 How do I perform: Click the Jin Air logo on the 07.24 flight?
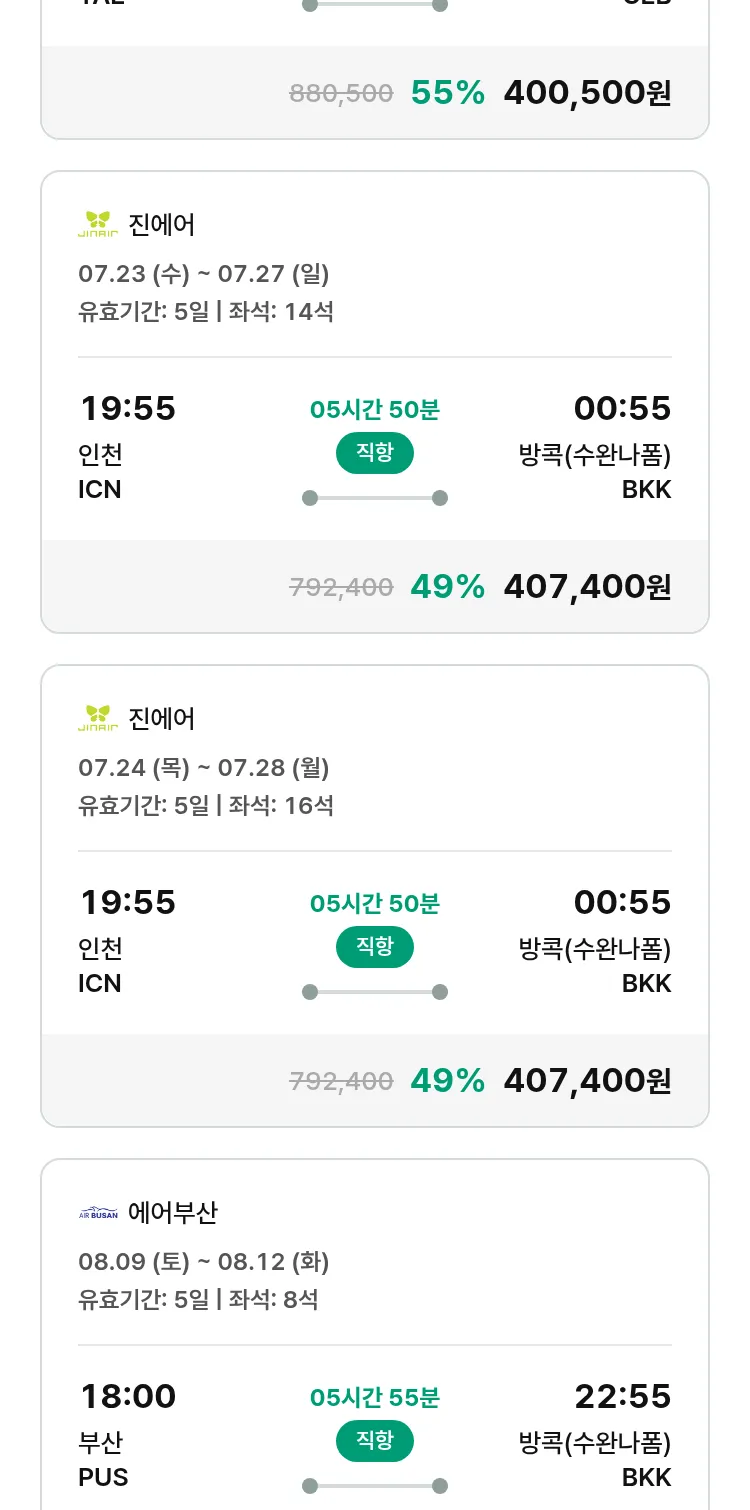coord(98,719)
